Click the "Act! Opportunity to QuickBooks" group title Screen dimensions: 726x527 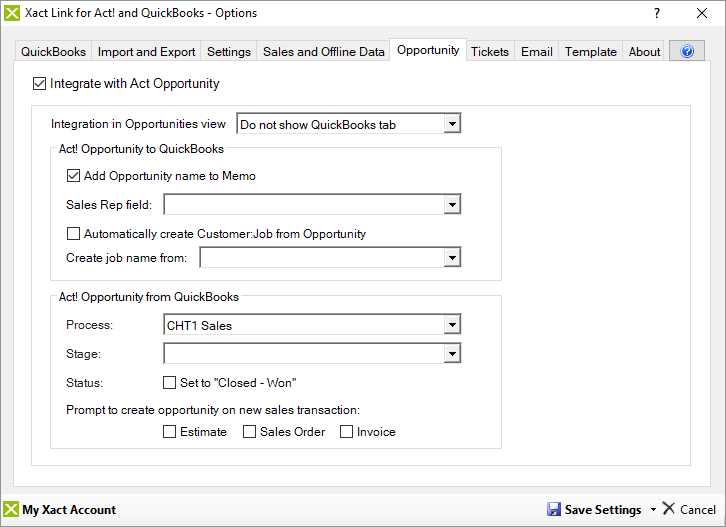(141, 149)
